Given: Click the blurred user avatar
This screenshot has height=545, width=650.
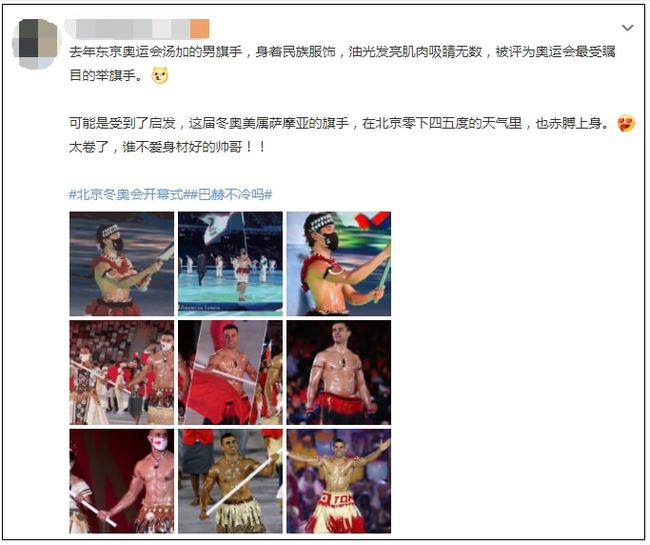Looking at the screenshot, I should (35, 44).
